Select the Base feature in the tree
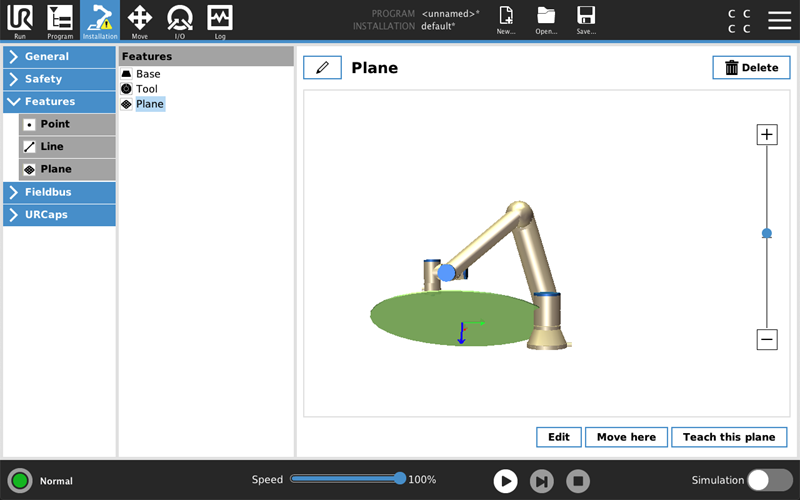 pos(147,74)
